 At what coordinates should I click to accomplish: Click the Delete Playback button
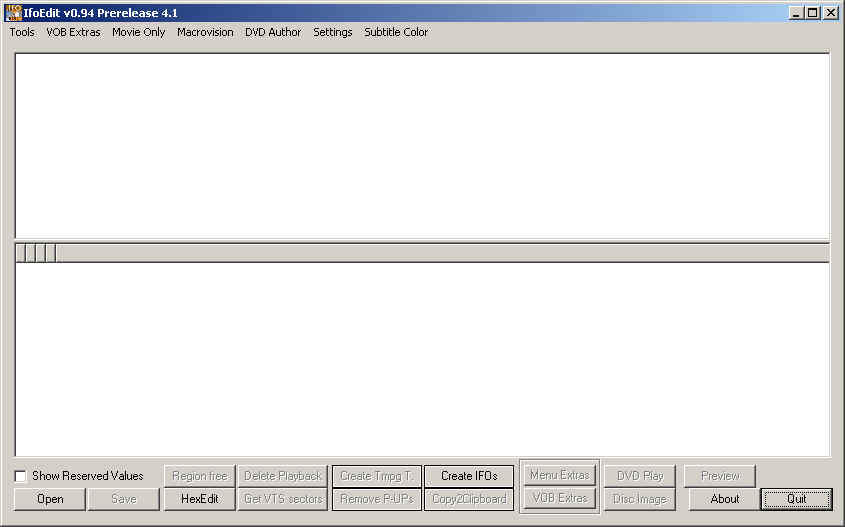(x=283, y=476)
